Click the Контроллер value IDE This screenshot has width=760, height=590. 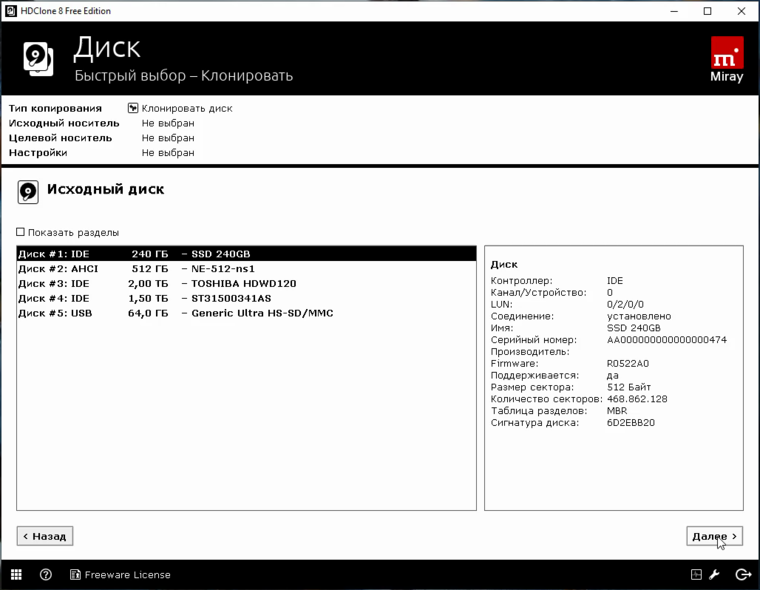(x=615, y=281)
